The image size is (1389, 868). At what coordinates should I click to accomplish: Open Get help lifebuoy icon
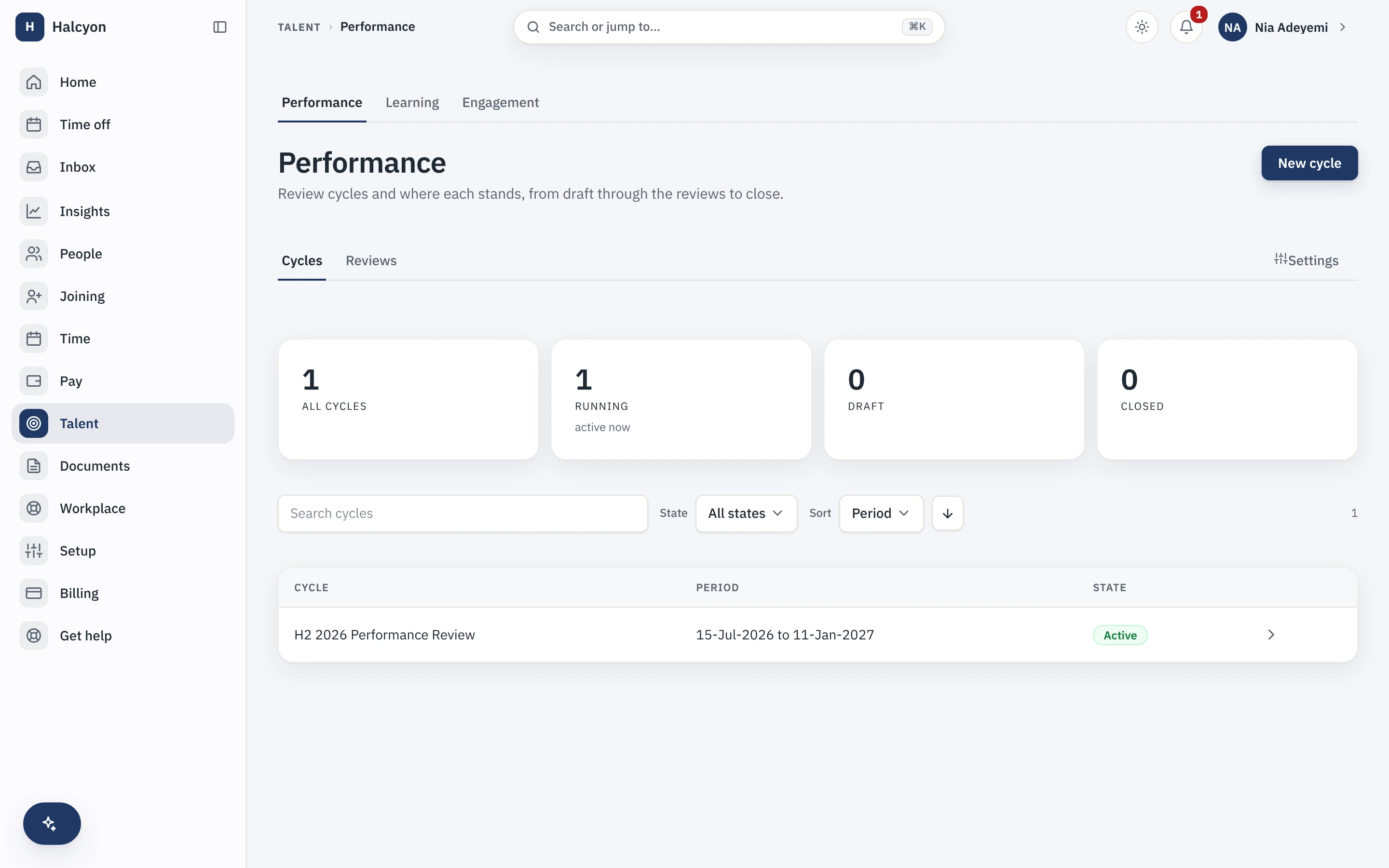(x=34, y=636)
